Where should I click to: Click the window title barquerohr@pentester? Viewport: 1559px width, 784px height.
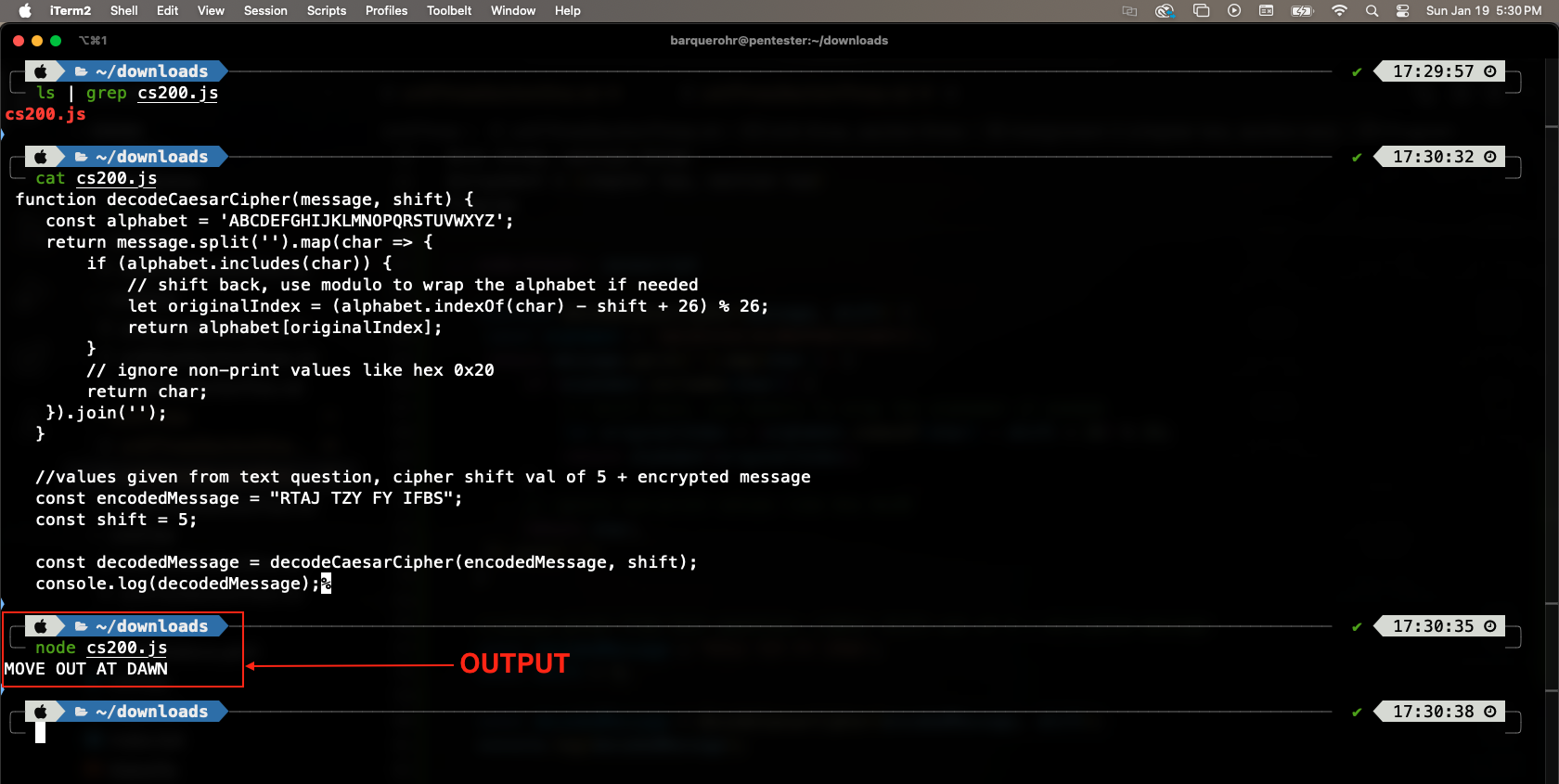pyautogui.click(x=779, y=40)
